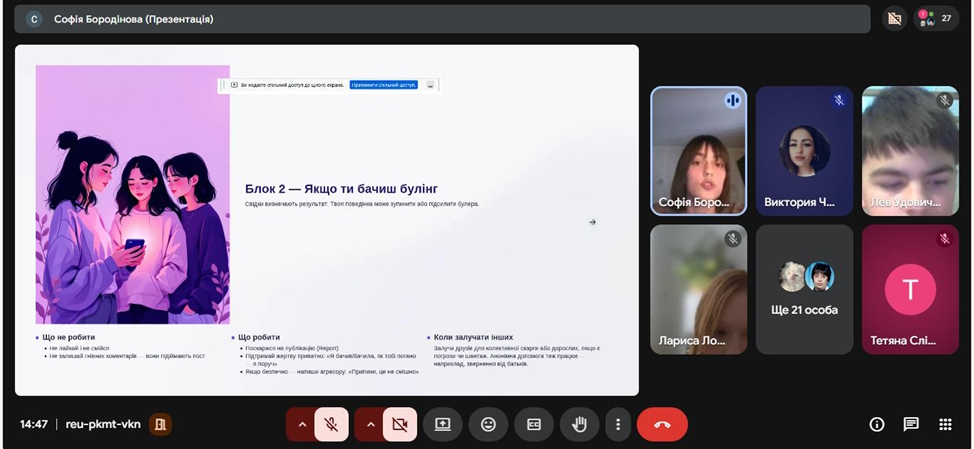The width and height of the screenshot is (974, 449).
Task: Select the Софія Бородінова video tile
Action: tap(698, 151)
